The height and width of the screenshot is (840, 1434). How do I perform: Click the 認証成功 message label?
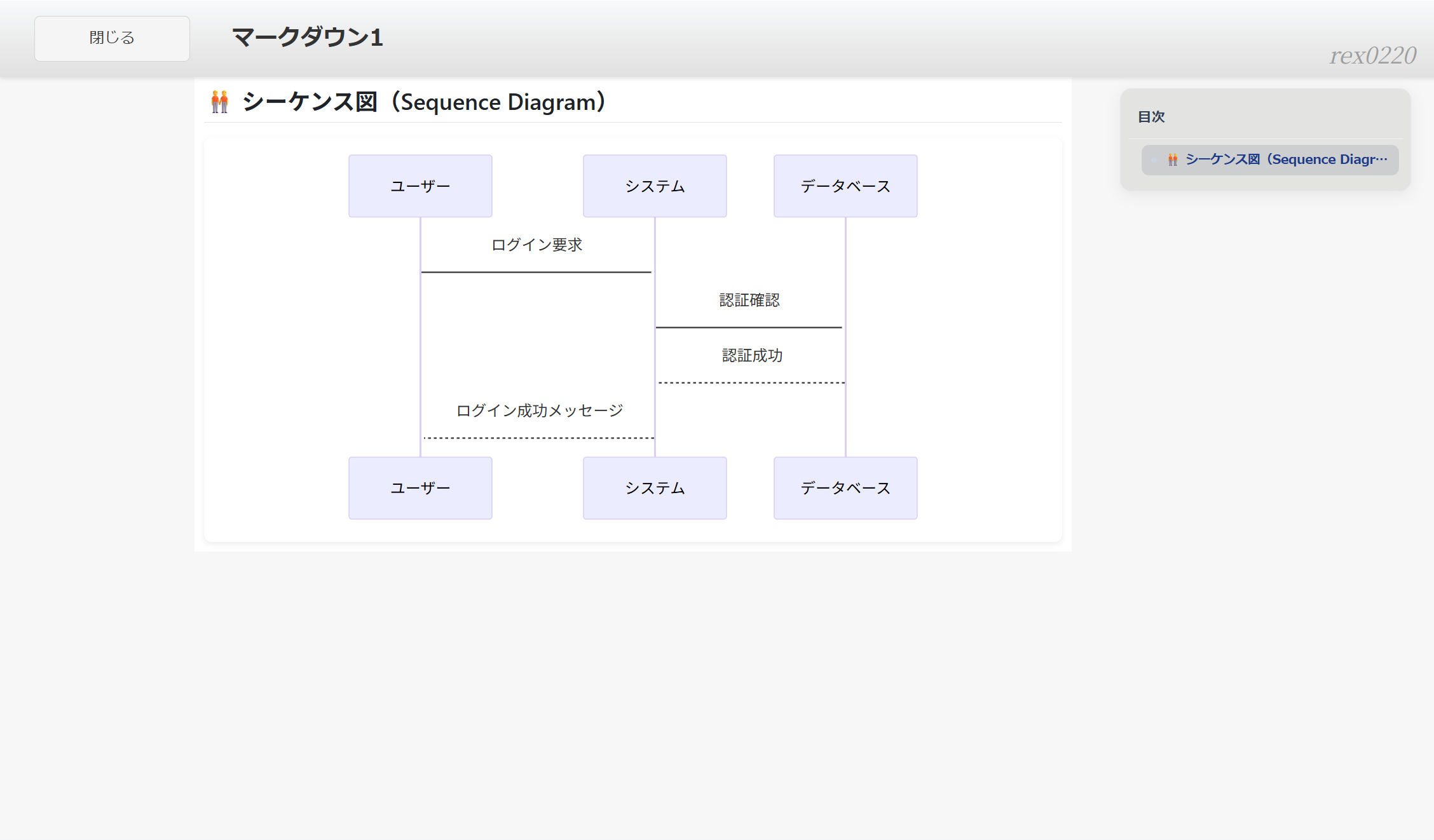pyautogui.click(x=752, y=355)
